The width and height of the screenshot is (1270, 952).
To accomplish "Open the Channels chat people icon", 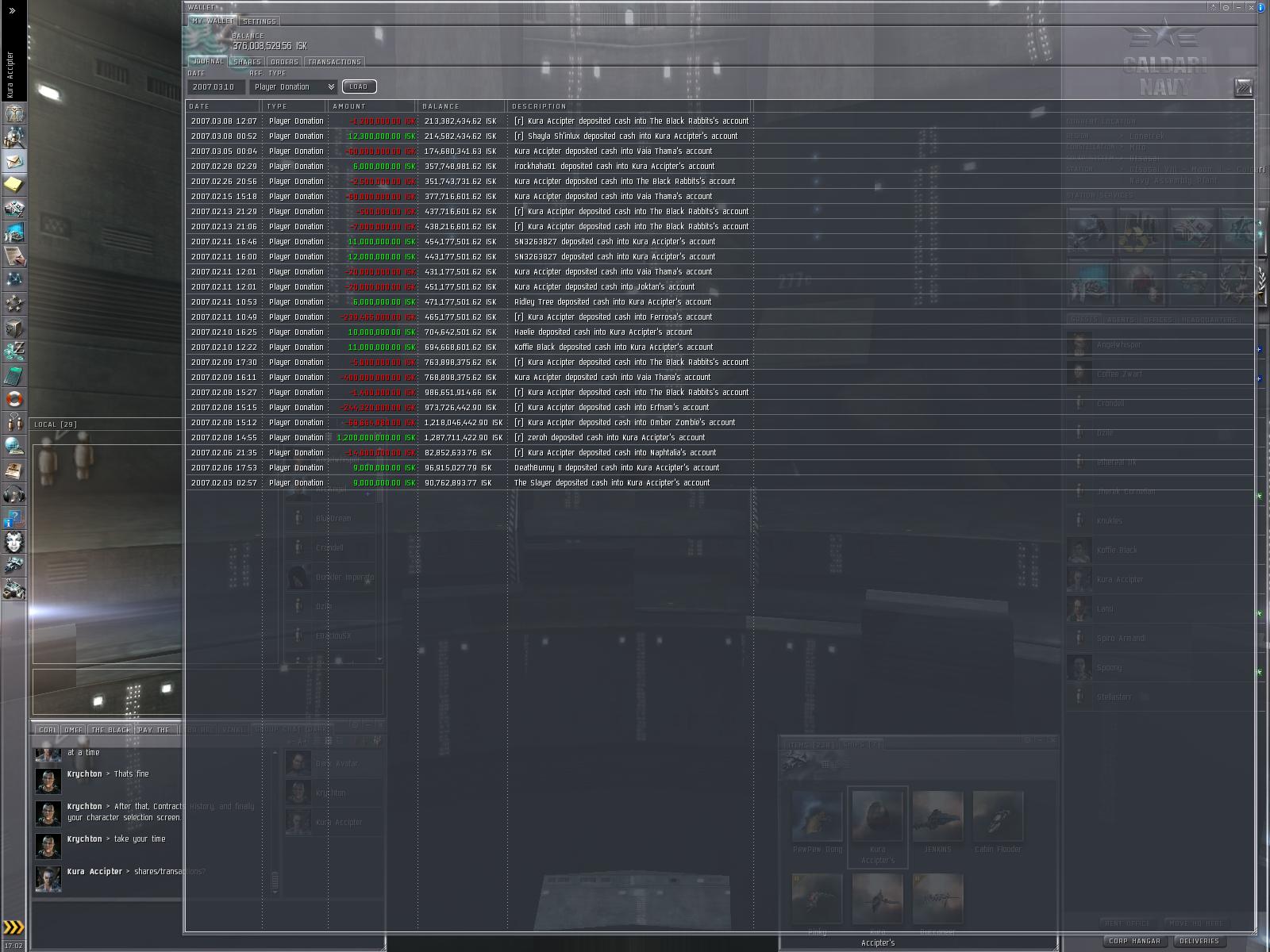I will pyautogui.click(x=14, y=423).
